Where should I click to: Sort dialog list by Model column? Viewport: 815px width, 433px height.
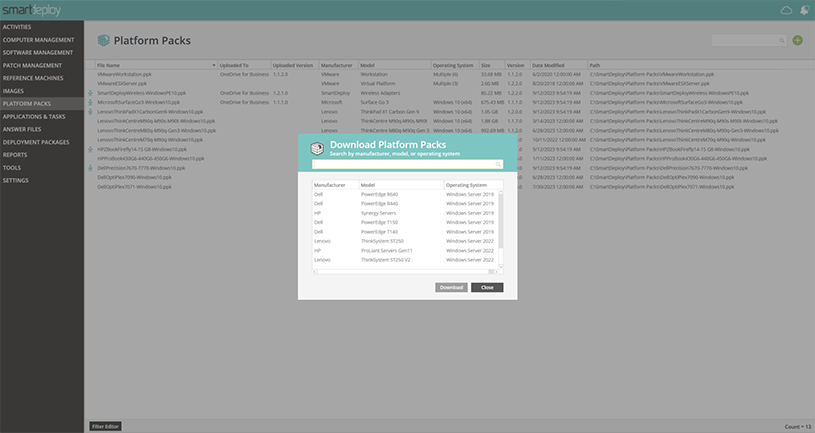pos(401,185)
